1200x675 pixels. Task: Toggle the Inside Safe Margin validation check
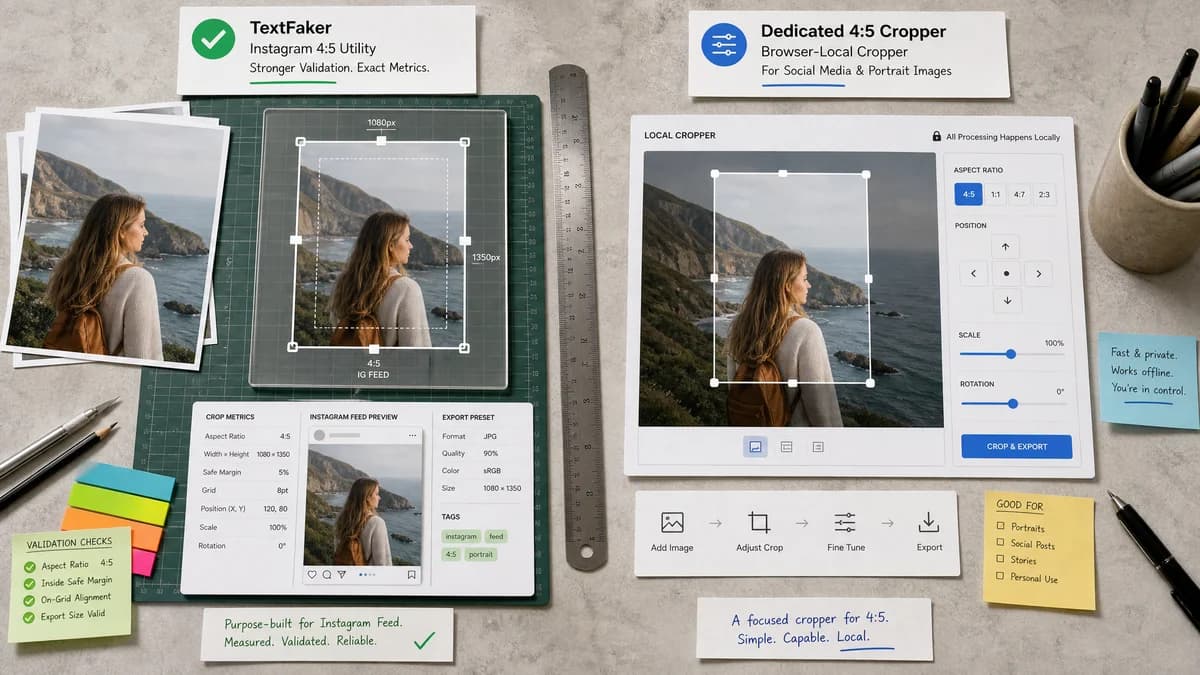click(29, 583)
